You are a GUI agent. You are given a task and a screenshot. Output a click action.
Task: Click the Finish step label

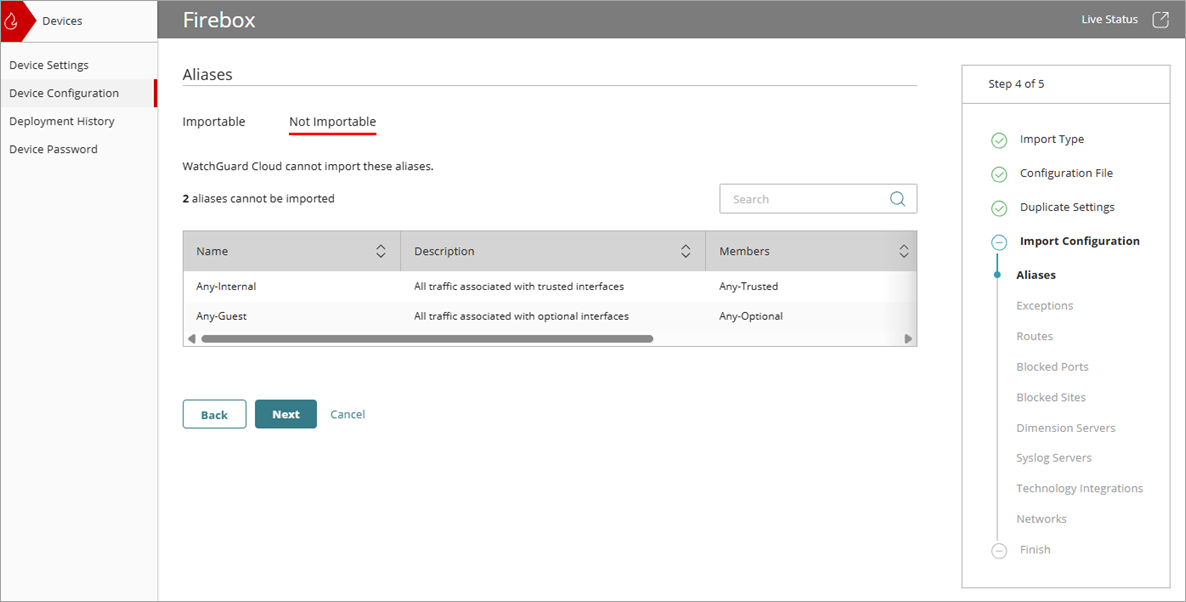pos(1035,550)
